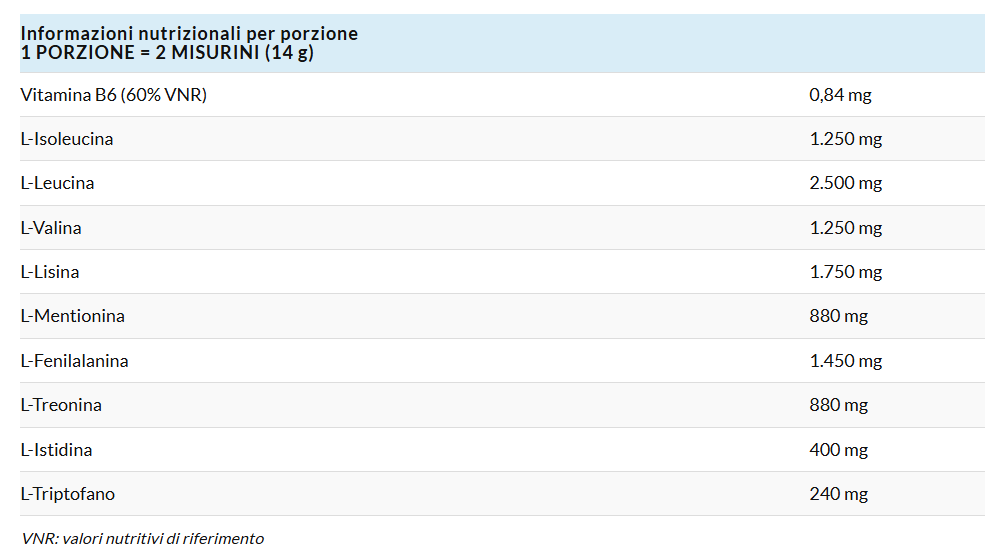Image resolution: width=997 pixels, height=554 pixels.
Task: Select the 'L-Istidina' row label
Action: 56,450
